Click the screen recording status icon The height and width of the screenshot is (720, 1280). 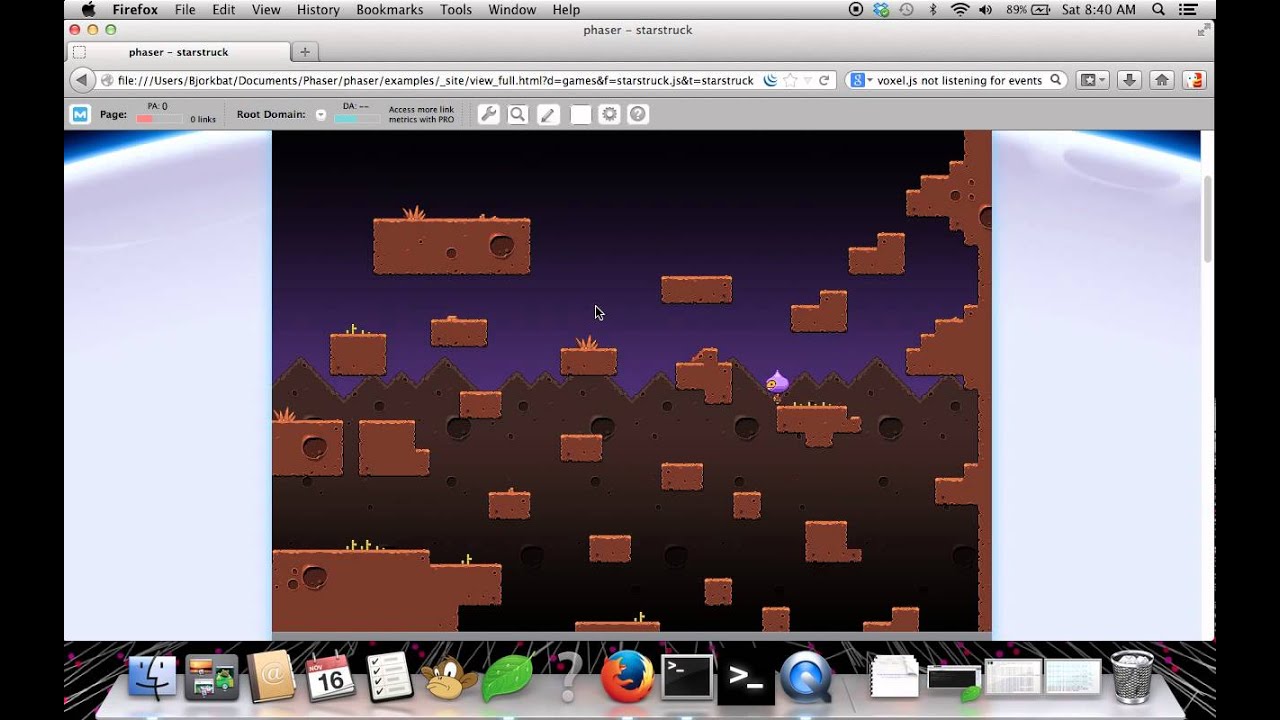click(856, 10)
